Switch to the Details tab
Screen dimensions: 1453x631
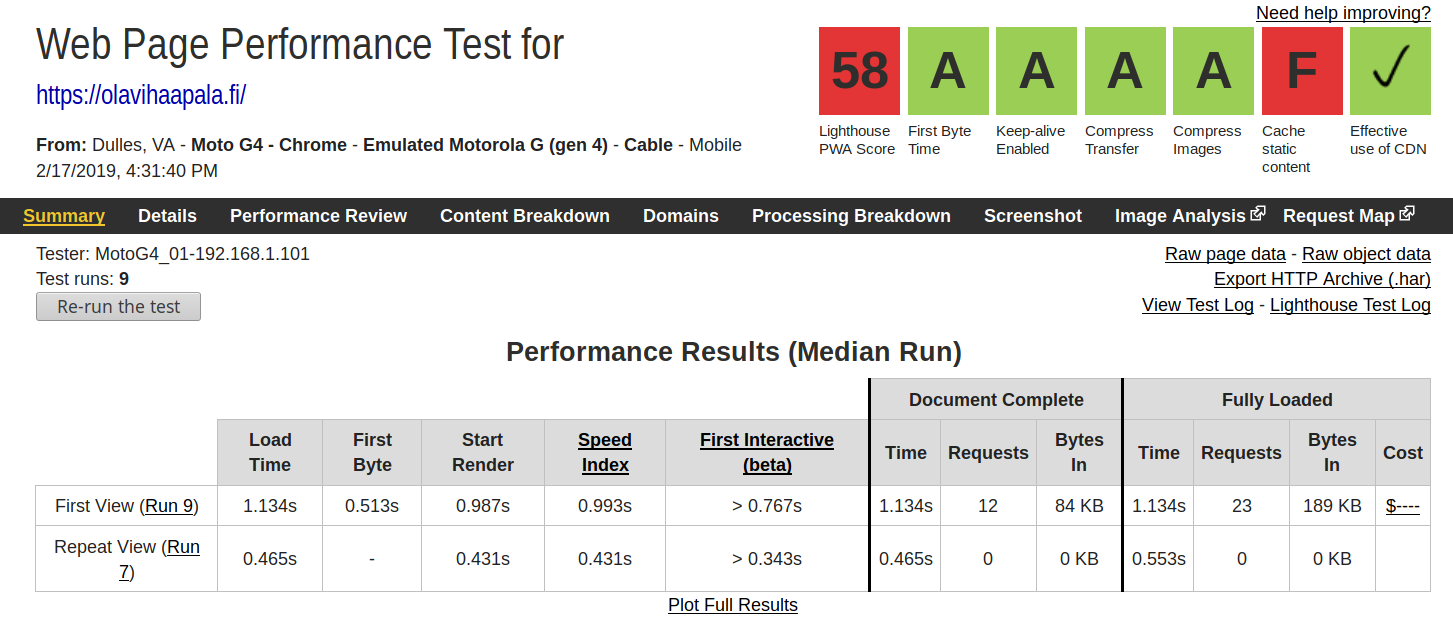pos(167,216)
